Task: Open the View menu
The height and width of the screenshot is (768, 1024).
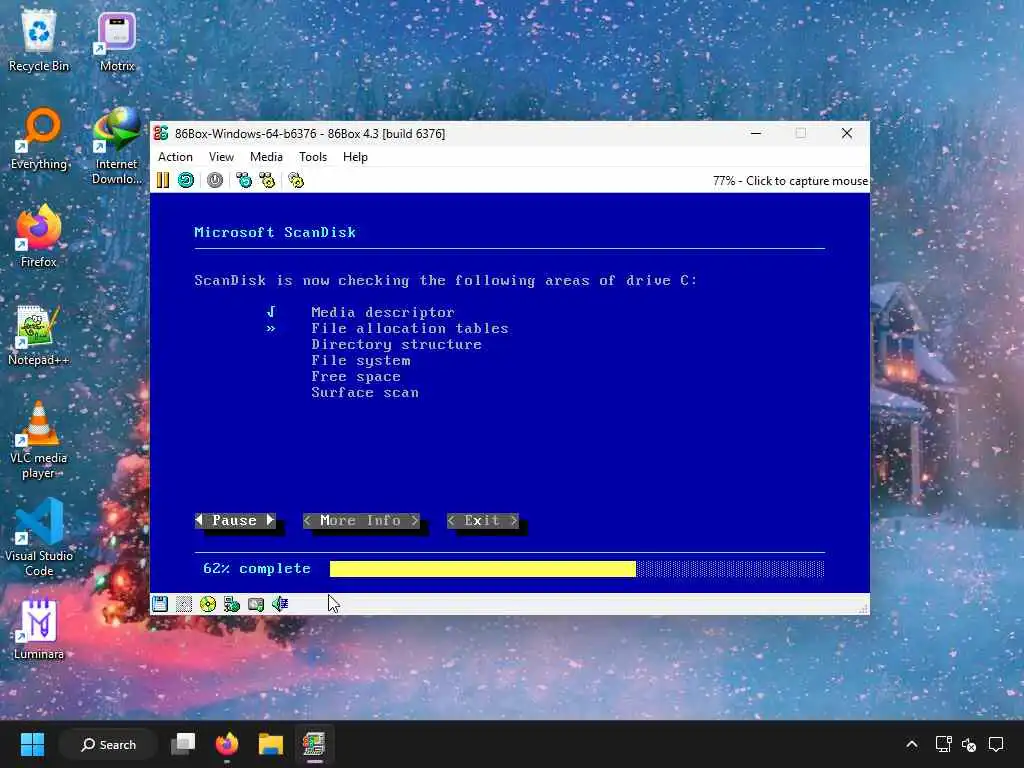Action: tap(221, 157)
